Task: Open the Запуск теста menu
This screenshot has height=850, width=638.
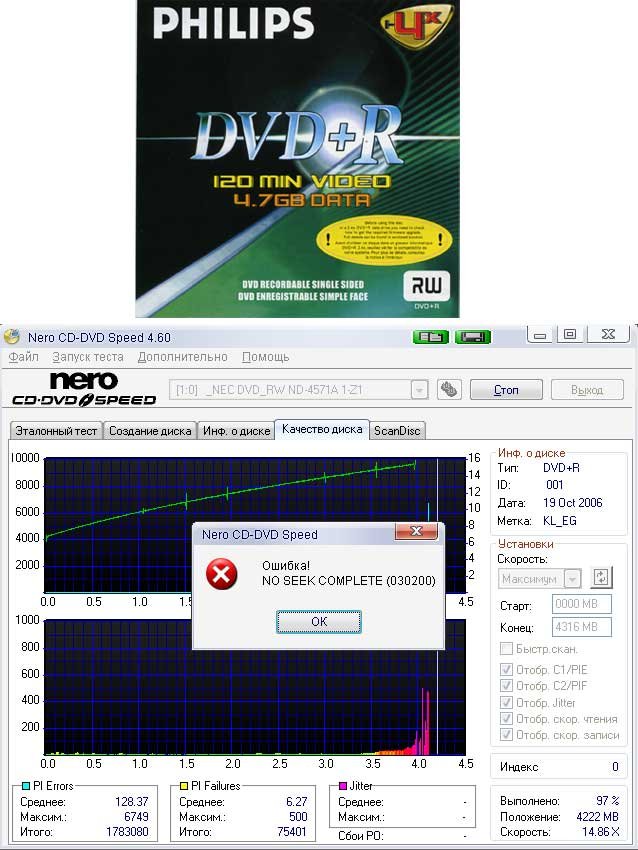Action: (x=88, y=357)
